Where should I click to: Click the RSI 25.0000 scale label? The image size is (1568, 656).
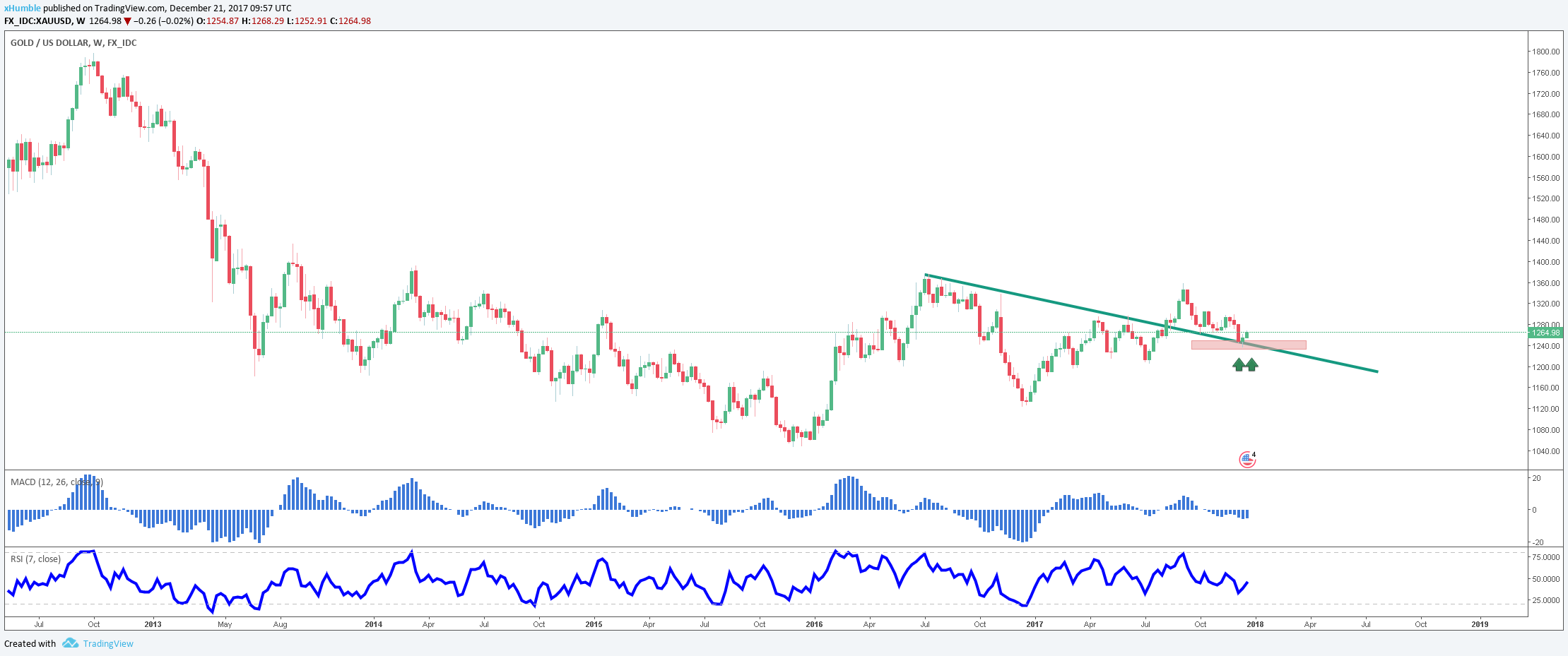1546,600
